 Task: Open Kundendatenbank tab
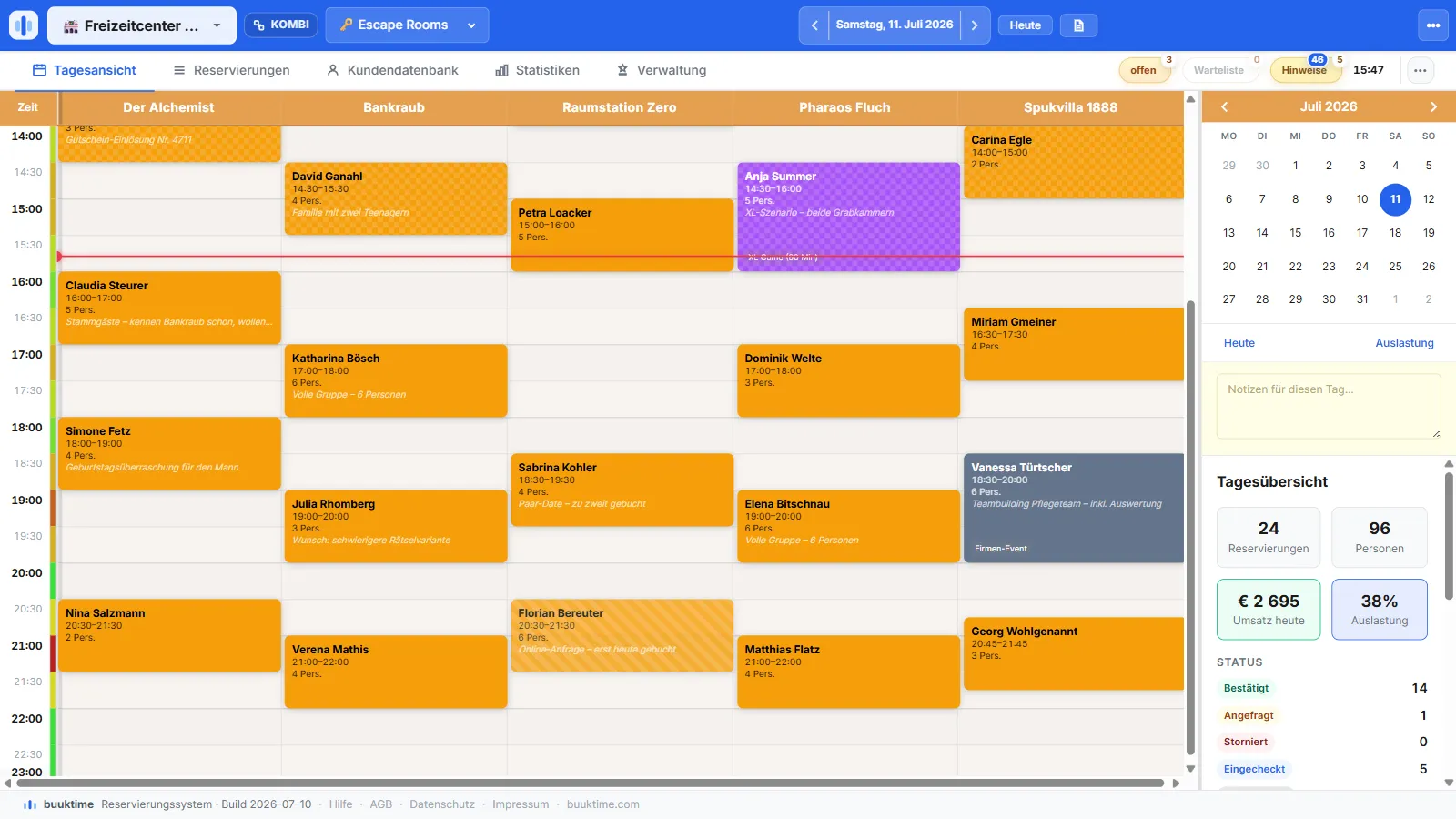(x=392, y=70)
